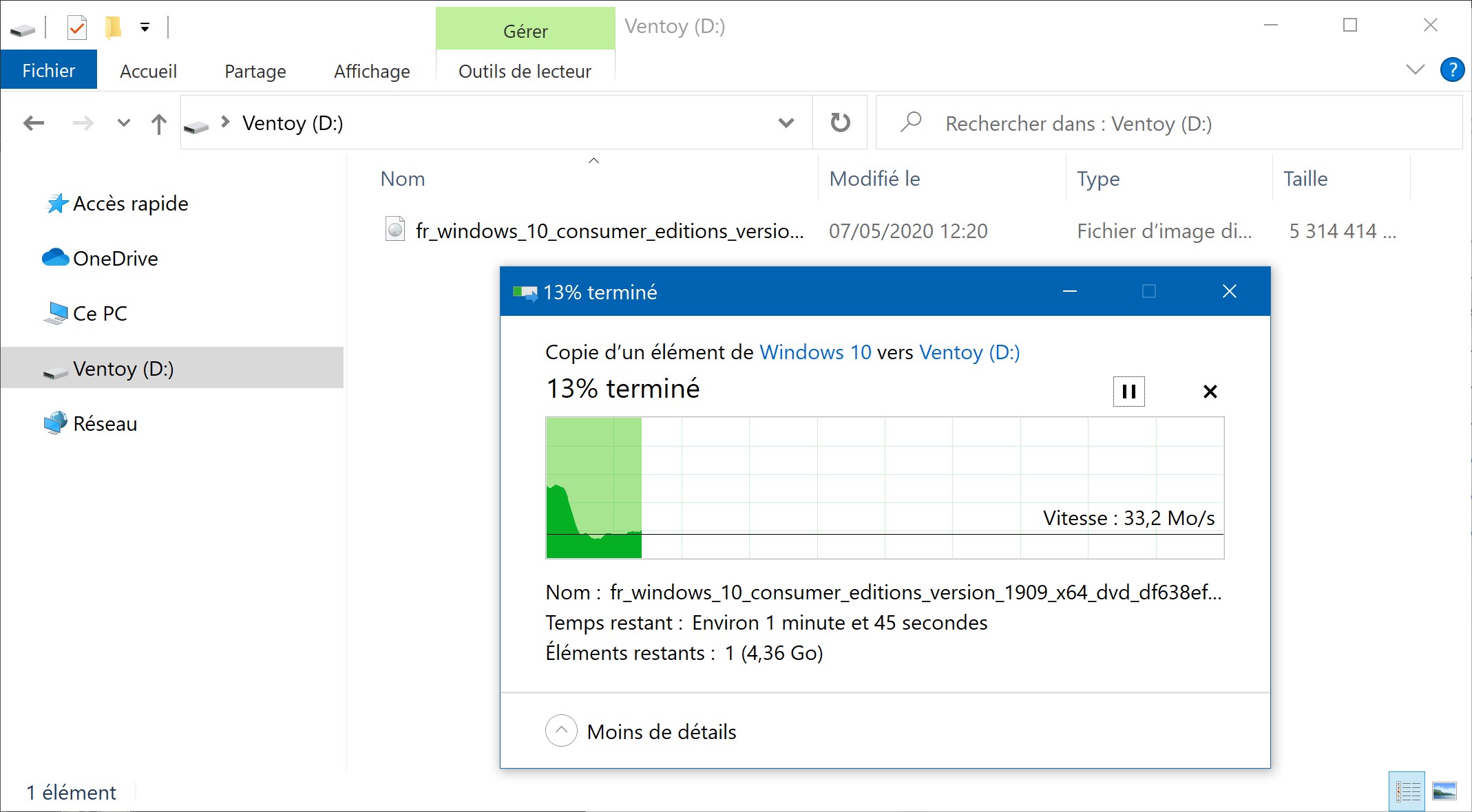This screenshot has width=1472, height=812.
Task: Switch to Details view in status bar
Action: [x=1407, y=791]
